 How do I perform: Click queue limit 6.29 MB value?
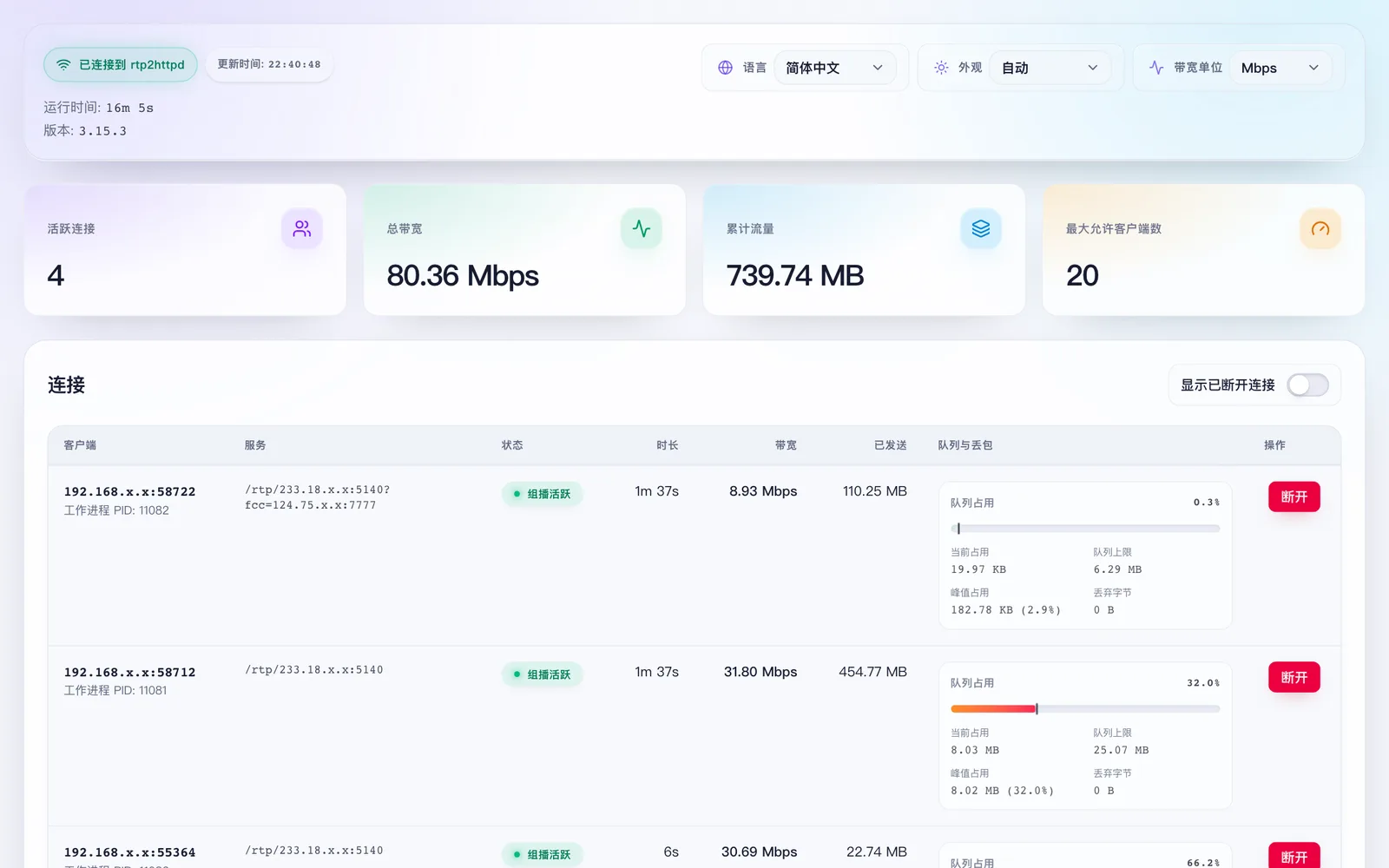pyautogui.click(x=1117, y=569)
